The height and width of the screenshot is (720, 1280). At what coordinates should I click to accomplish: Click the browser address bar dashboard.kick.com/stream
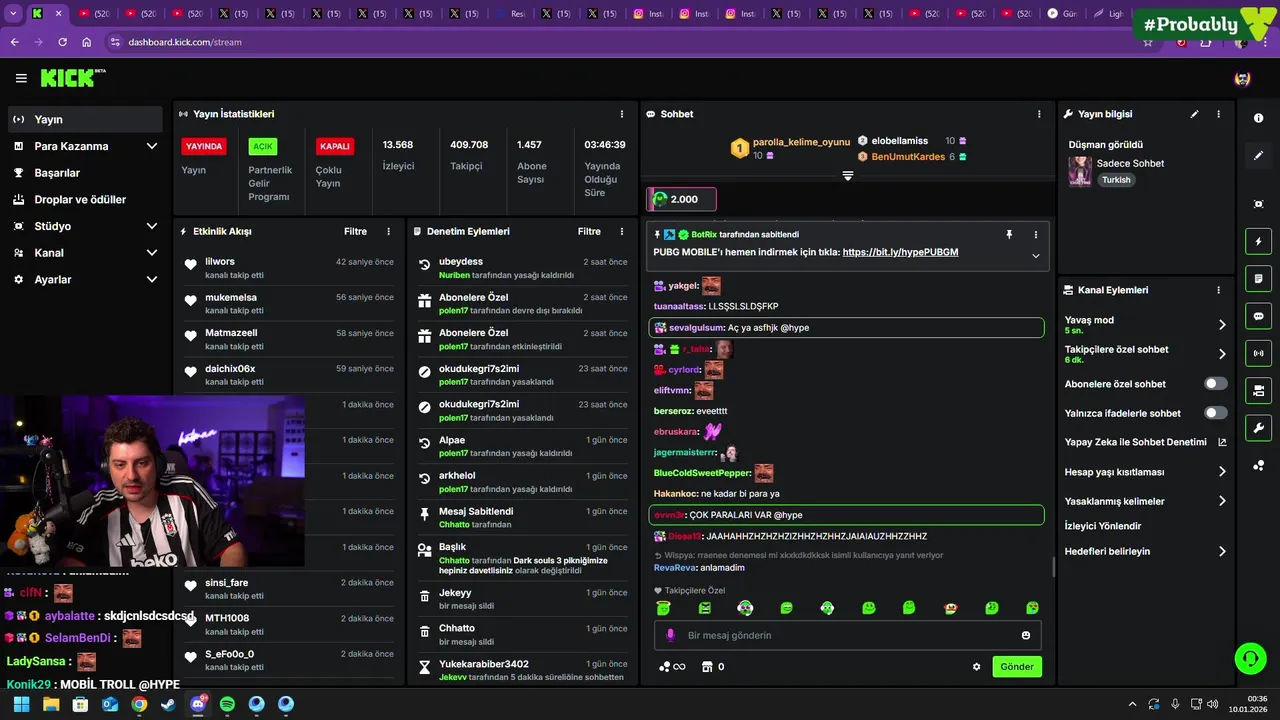pos(185,42)
